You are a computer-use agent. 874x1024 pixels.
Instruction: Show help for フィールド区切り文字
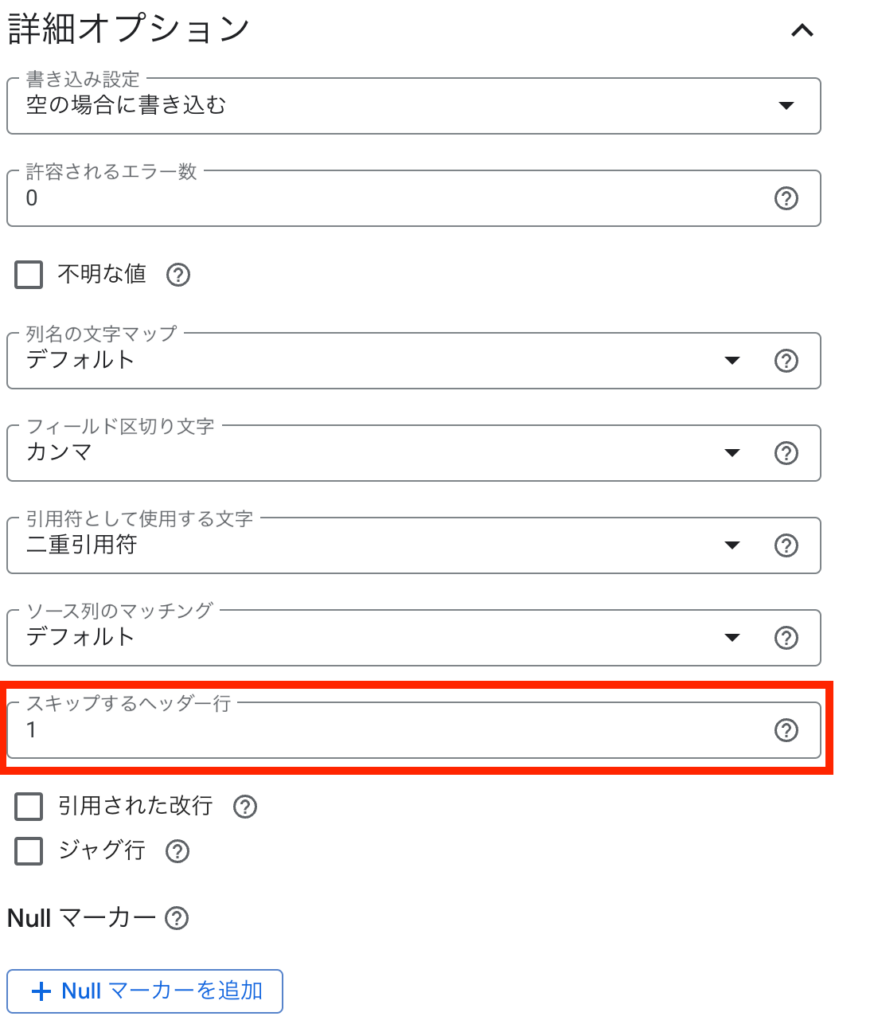[x=786, y=453]
